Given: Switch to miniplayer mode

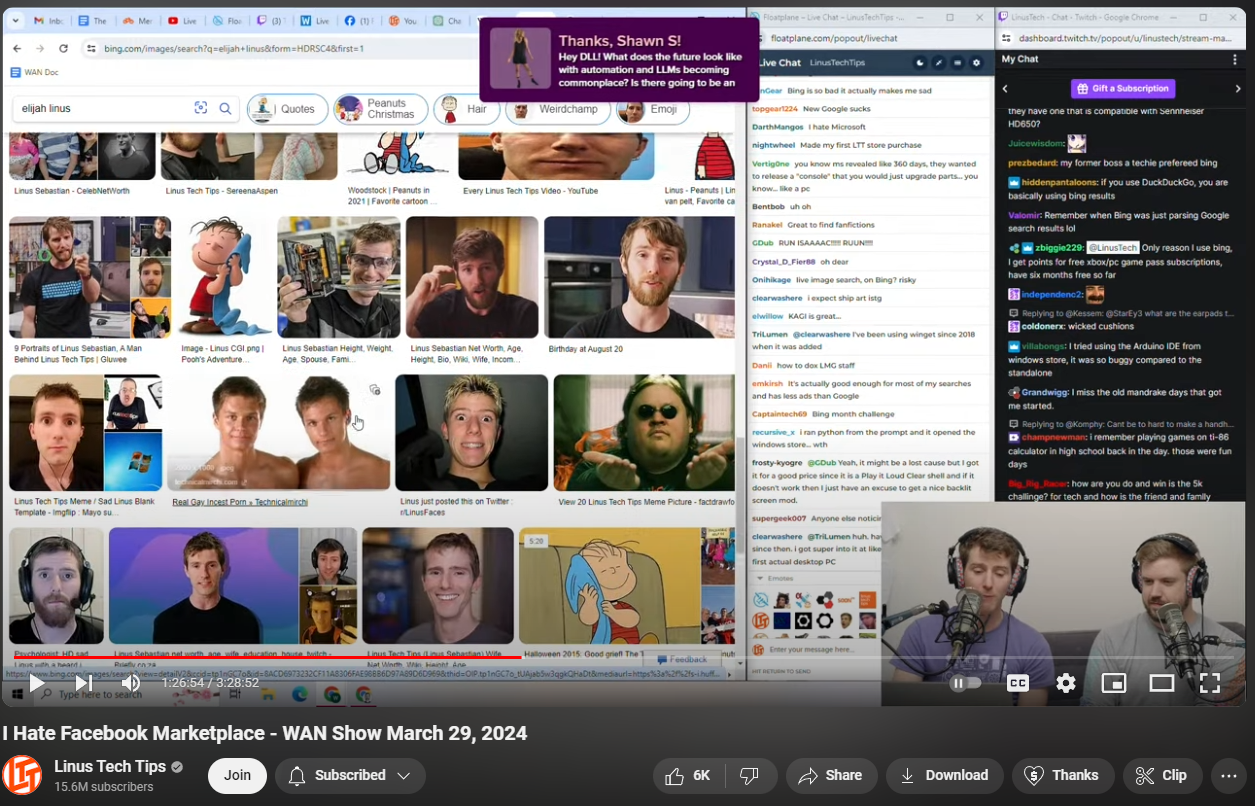Looking at the screenshot, I should coord(1114,683).
